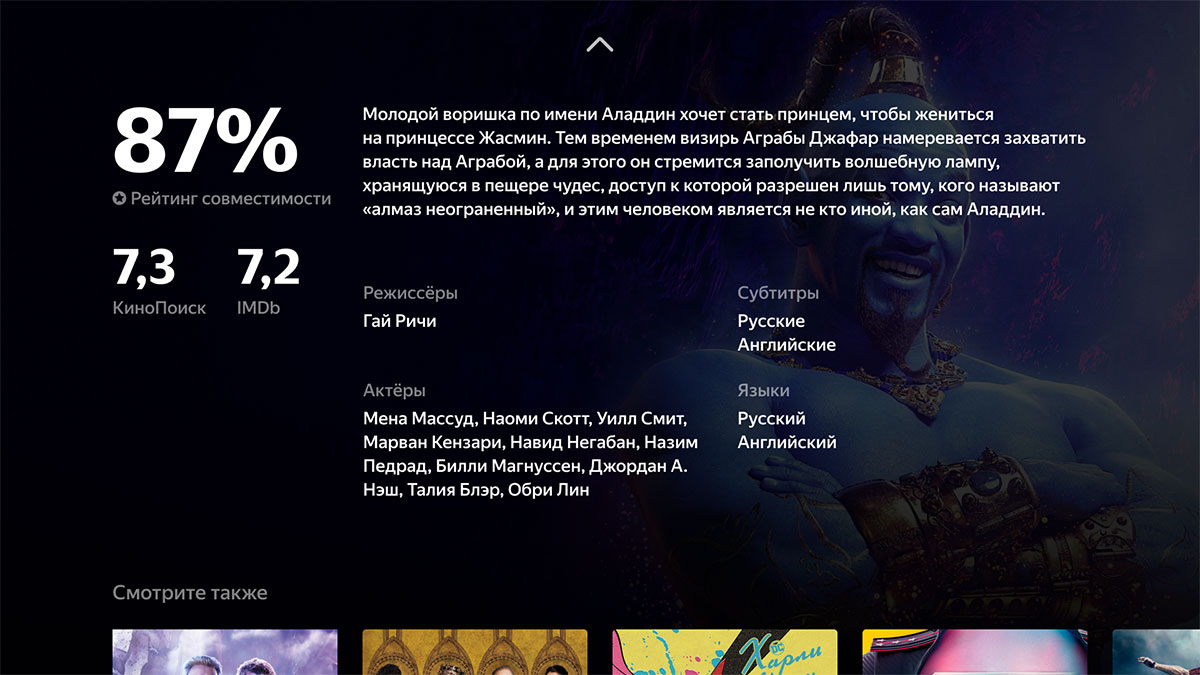This screenshot has height=675, width=1200.
Task: Open actor Мена Массуд profile
Action: (x=420, y=418)
